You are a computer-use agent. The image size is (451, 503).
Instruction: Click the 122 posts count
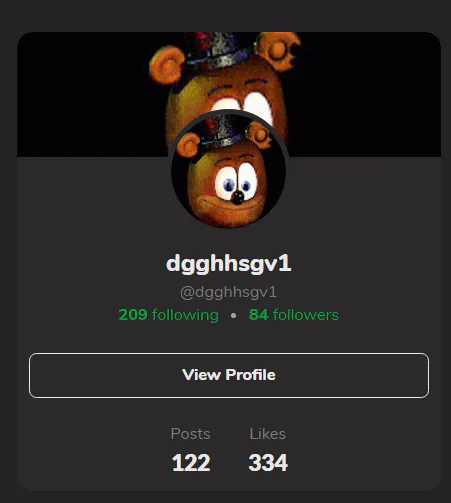191,463
